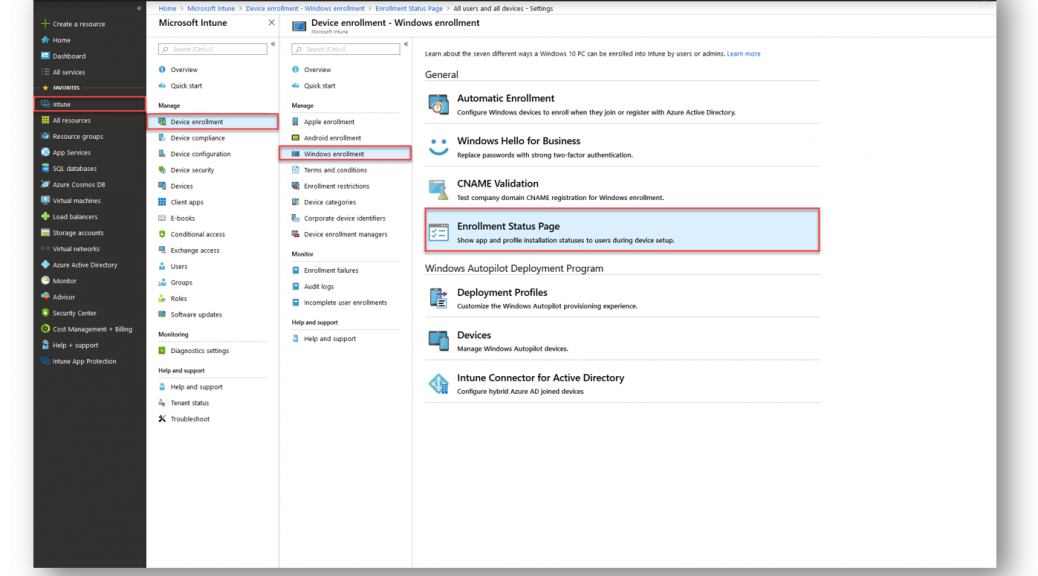
Task: Click the Deployment Profiles icon
Action: pos(438,298)
